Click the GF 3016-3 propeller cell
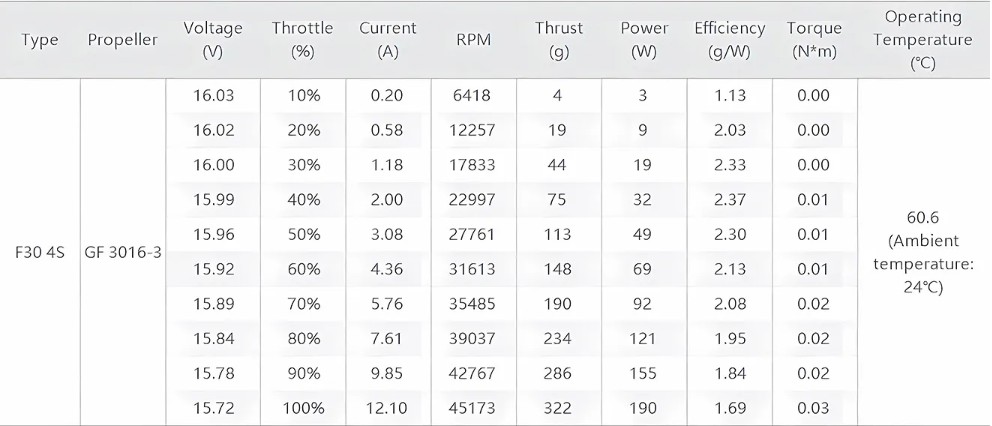 click(123, 253)
